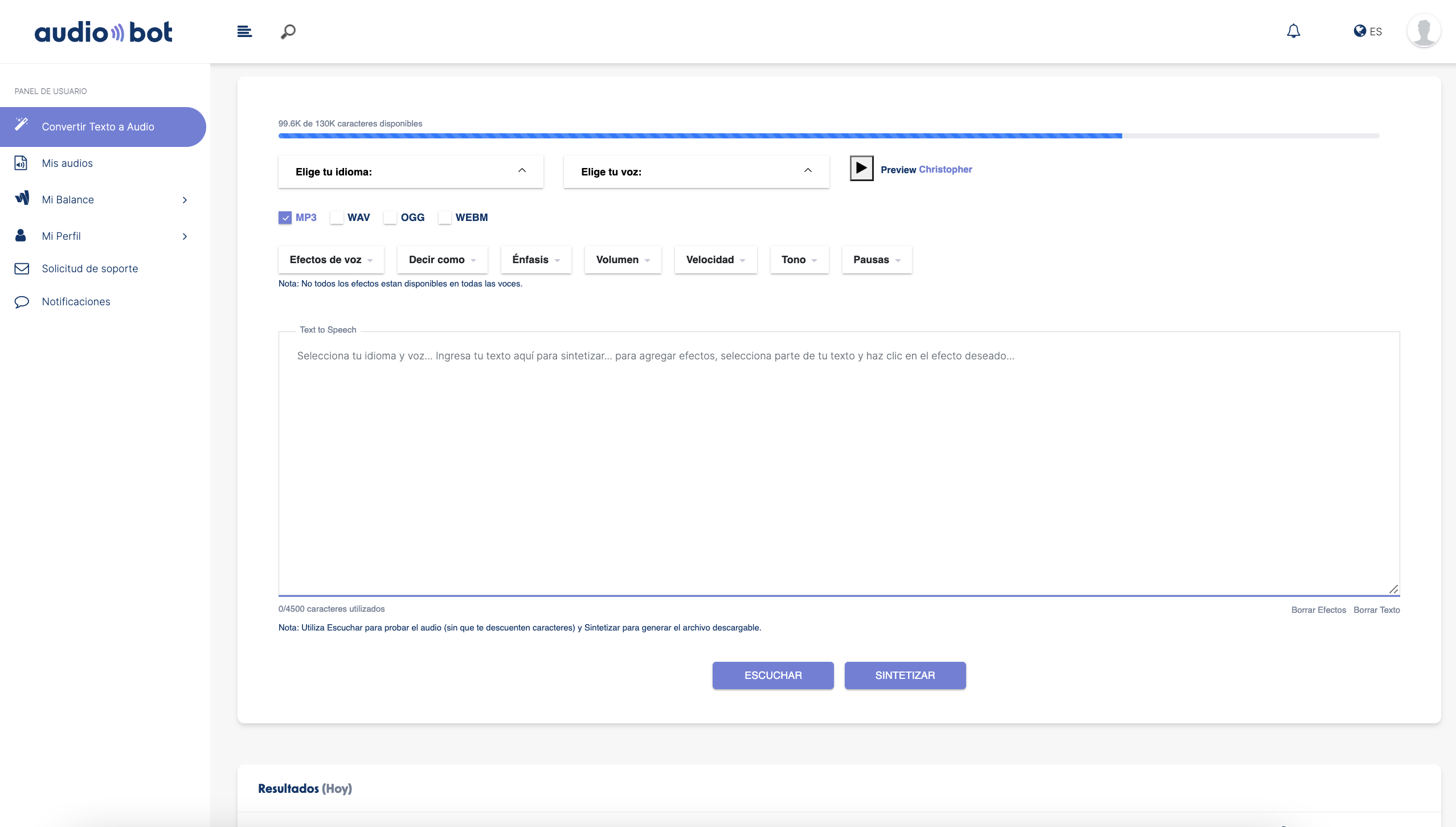Open notifications via the bell icon
The height and width of the screenshot is (827, 1456).
point(1293,31)
